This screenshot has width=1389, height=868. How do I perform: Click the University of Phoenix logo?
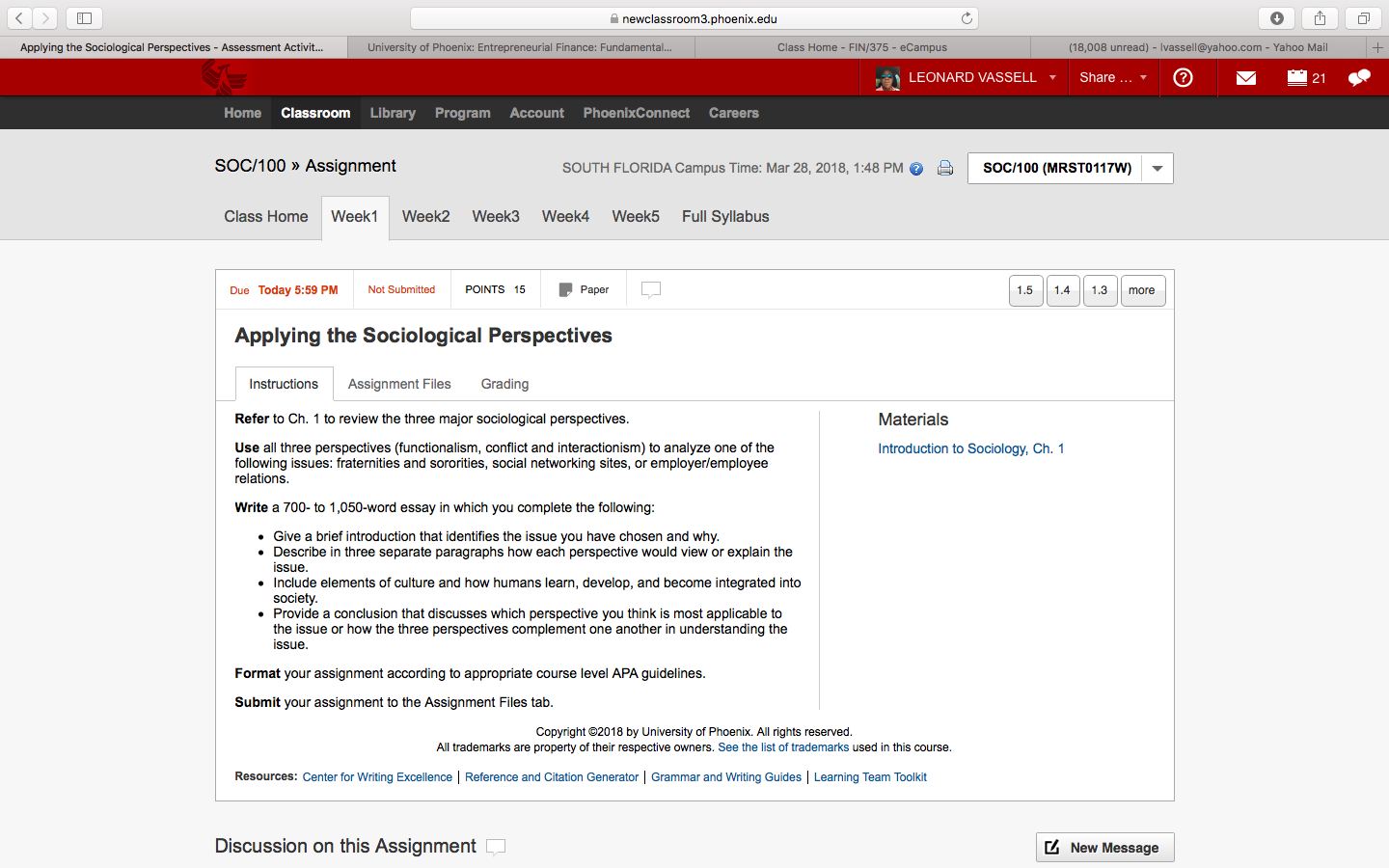point(224,77)
